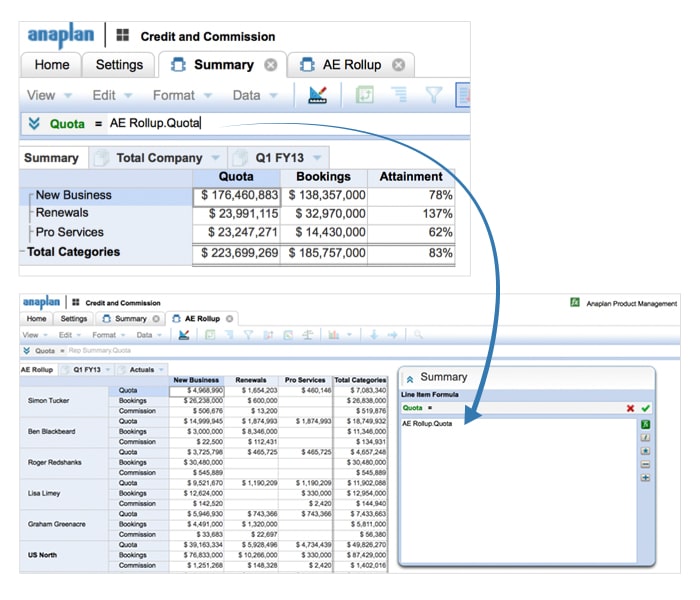The width and height of the screenshot is (700, 600).
Task: Select the Summary tab in the top window
Action: [224, 65]
